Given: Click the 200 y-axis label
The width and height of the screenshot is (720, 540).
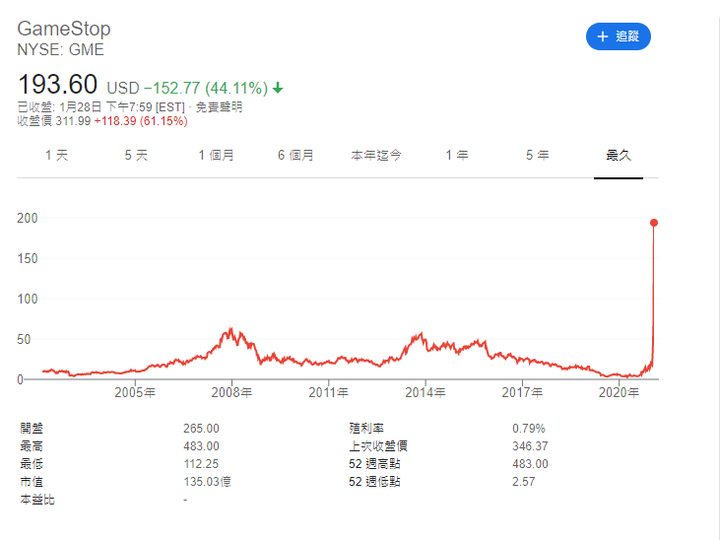Looking at the screenshot, I should (x=27, y=218).
